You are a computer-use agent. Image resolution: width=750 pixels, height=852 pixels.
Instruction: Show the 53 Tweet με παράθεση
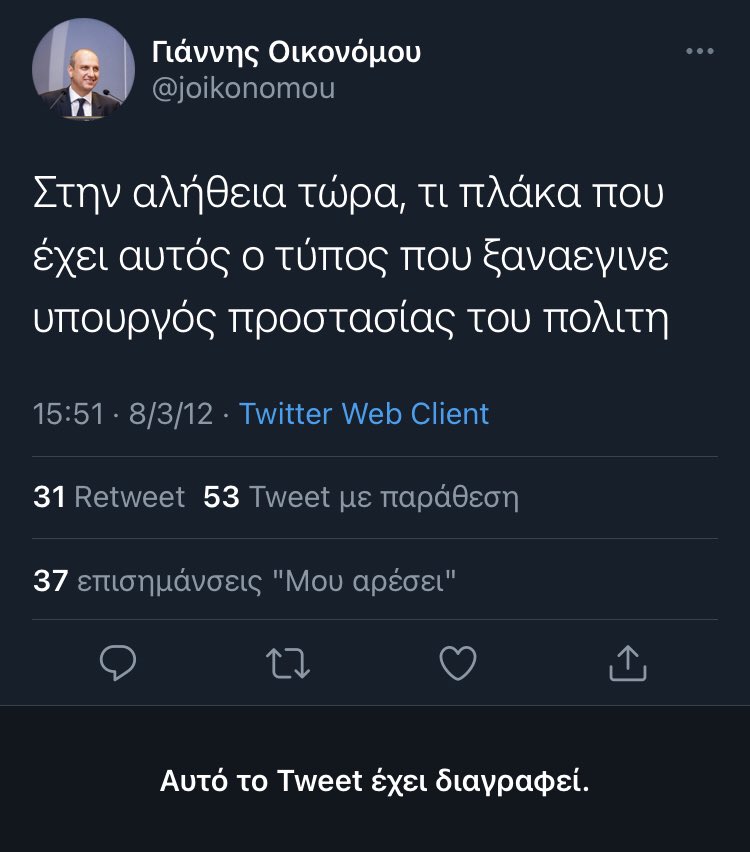361,497
